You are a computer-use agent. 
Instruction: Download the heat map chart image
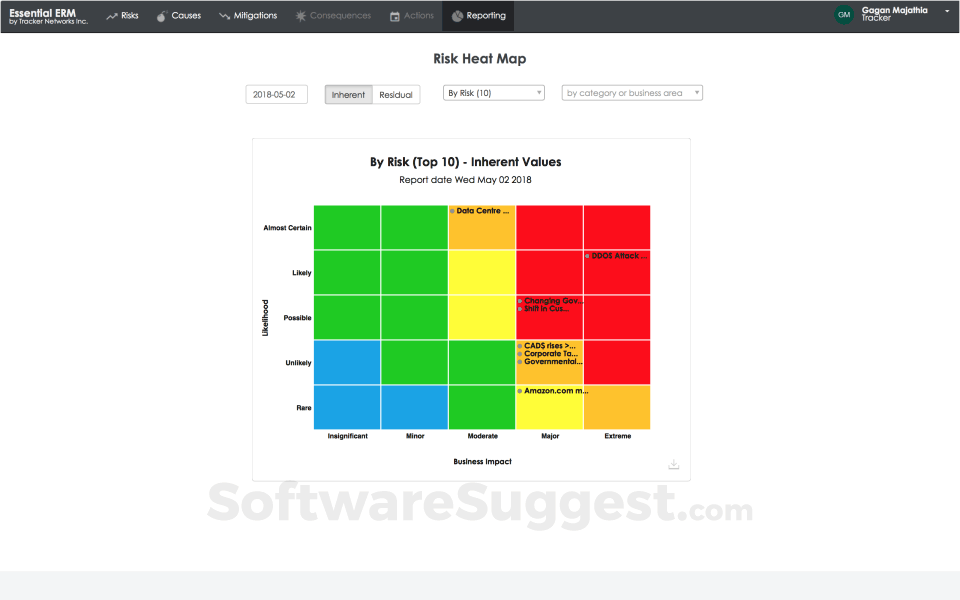click(x=673, y=464)
